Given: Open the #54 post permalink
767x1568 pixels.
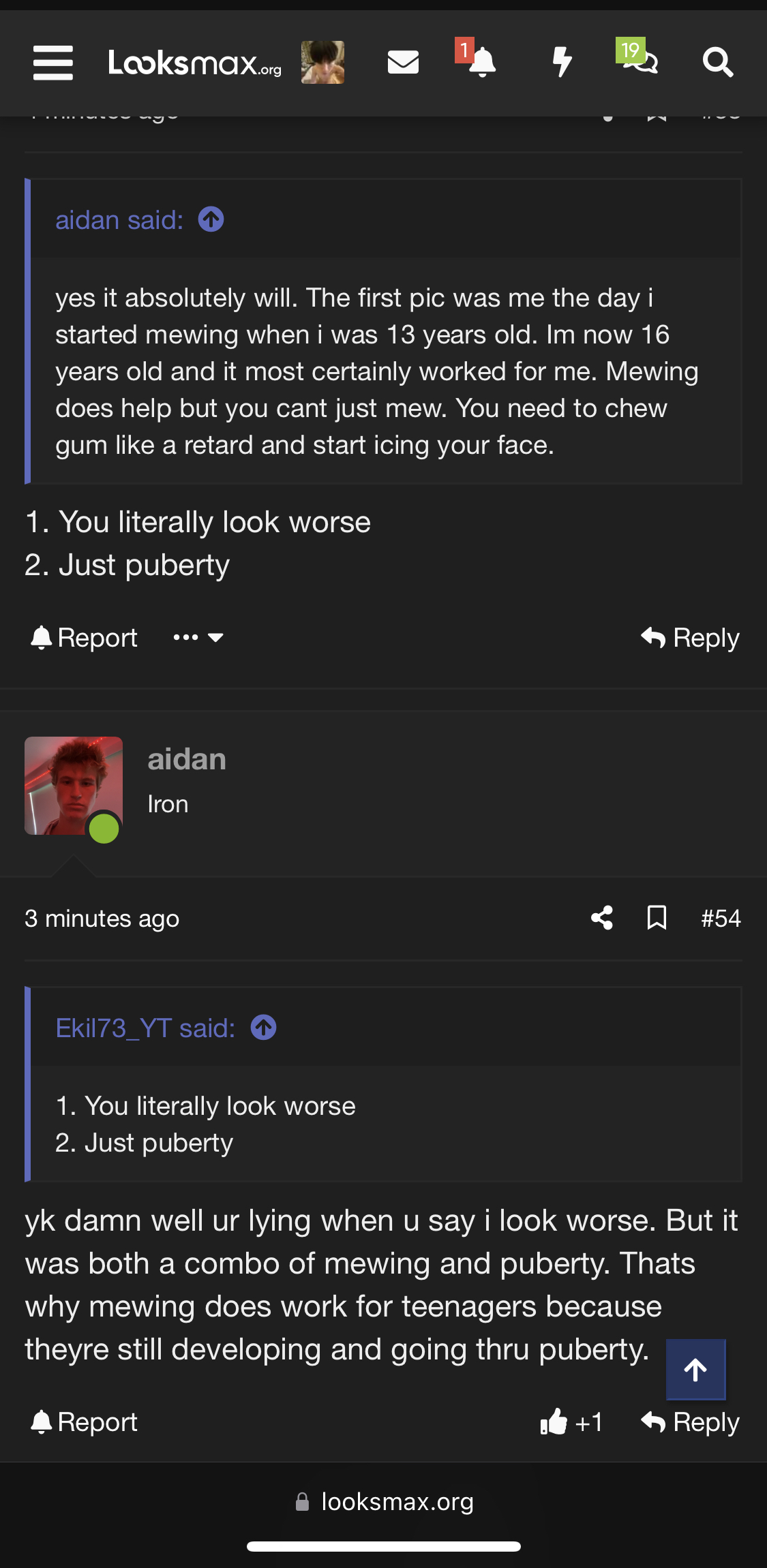Looking at the screenshot, I should [721, 918].
